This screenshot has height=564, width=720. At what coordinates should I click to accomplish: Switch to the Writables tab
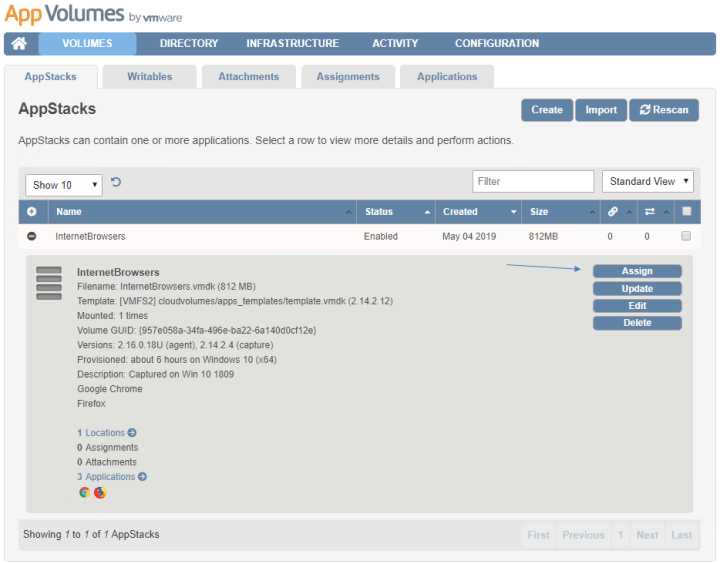coord(150,77)
